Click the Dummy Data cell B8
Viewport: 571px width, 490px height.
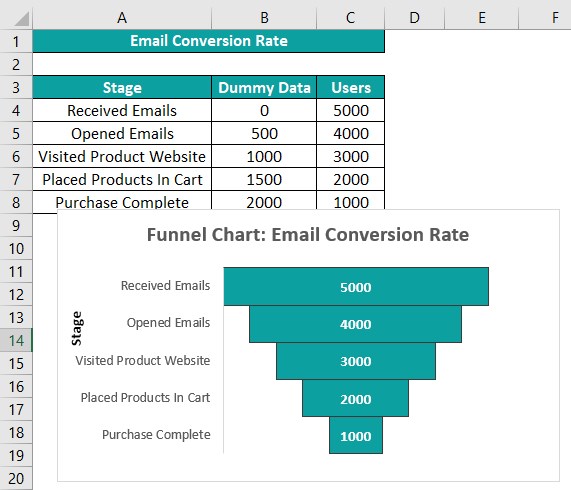click(x=264, y=201)
